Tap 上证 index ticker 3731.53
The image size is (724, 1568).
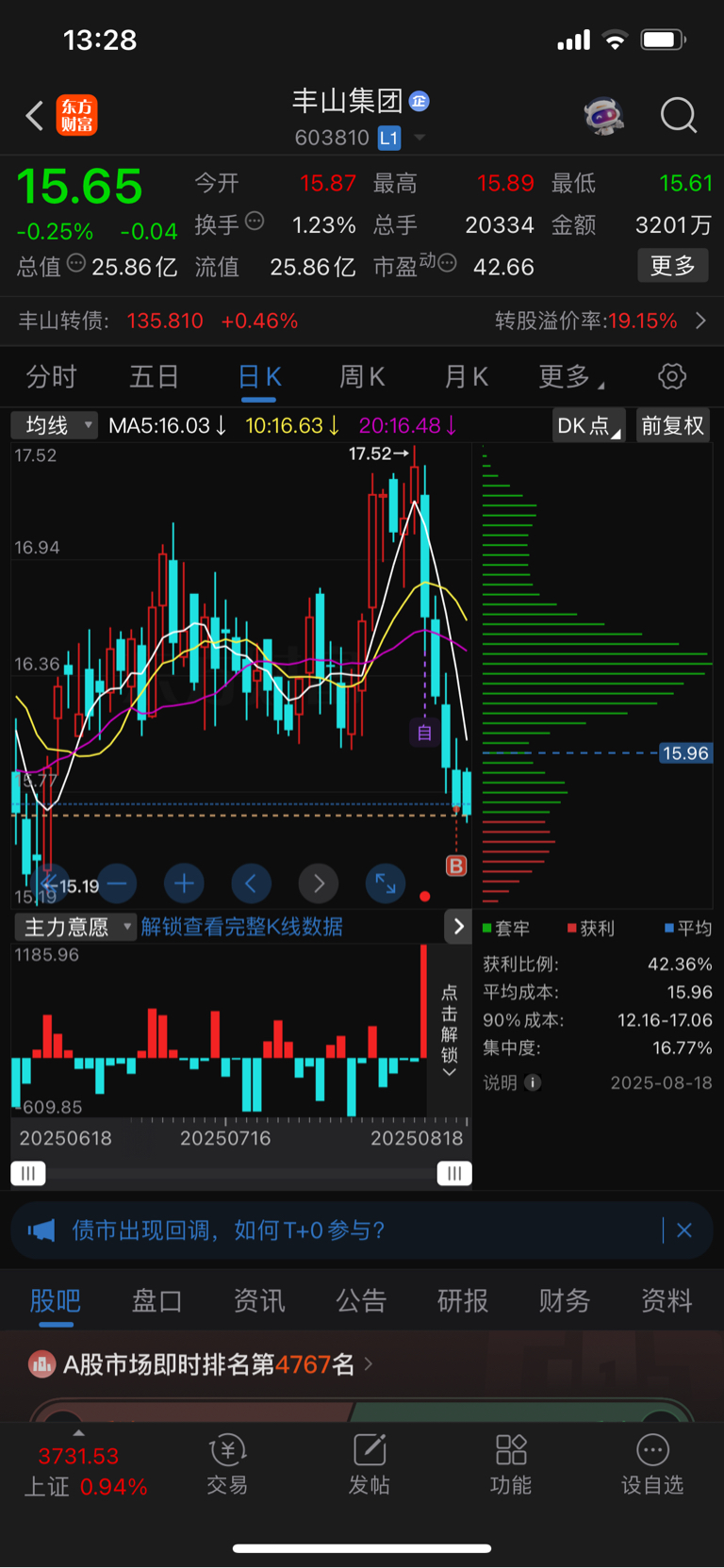(78, 1457)
